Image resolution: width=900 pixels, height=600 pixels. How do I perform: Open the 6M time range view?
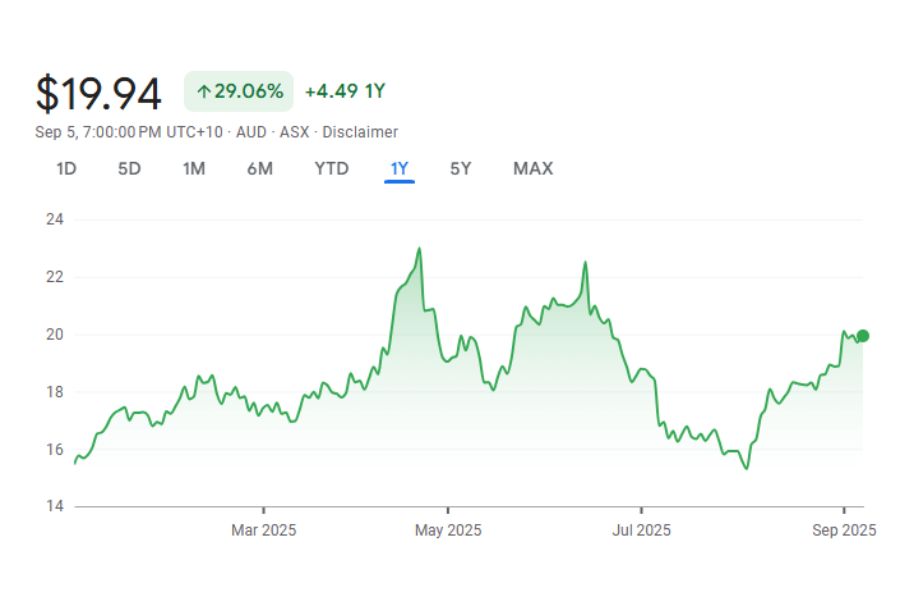click(259, 168)
